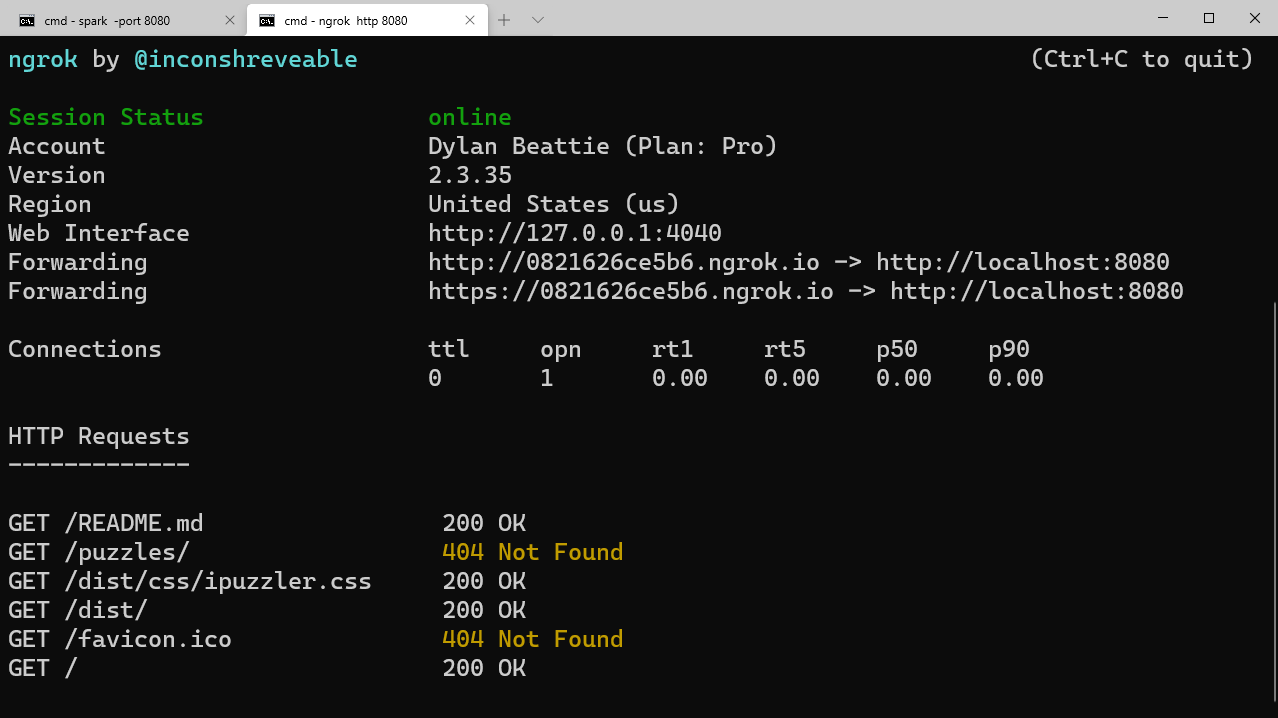
Task: Maximize the terminal window
Action: [1209, 18]
